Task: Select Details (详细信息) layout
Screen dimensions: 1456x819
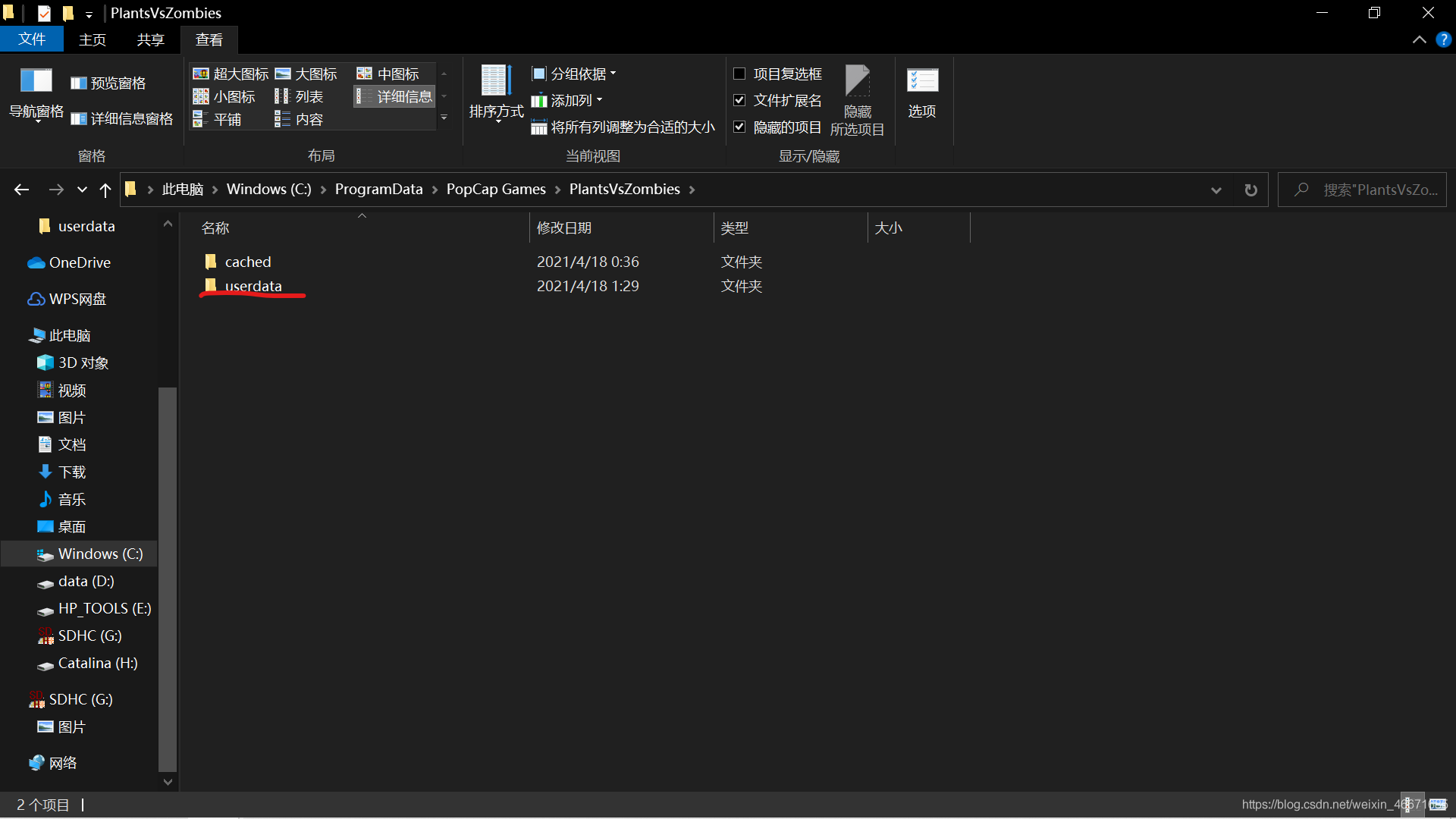Action: coord(394,96)
